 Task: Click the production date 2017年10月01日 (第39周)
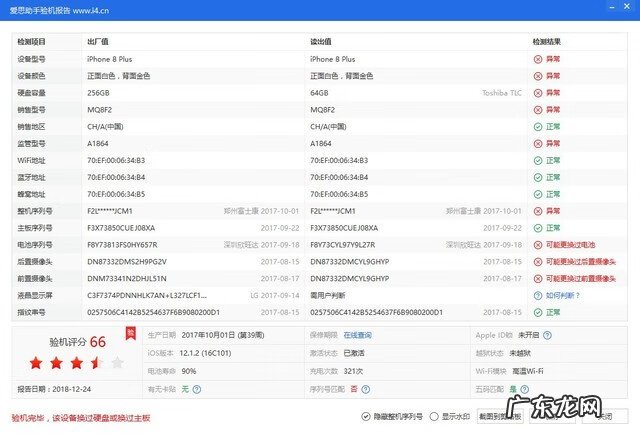coord(223,335)
